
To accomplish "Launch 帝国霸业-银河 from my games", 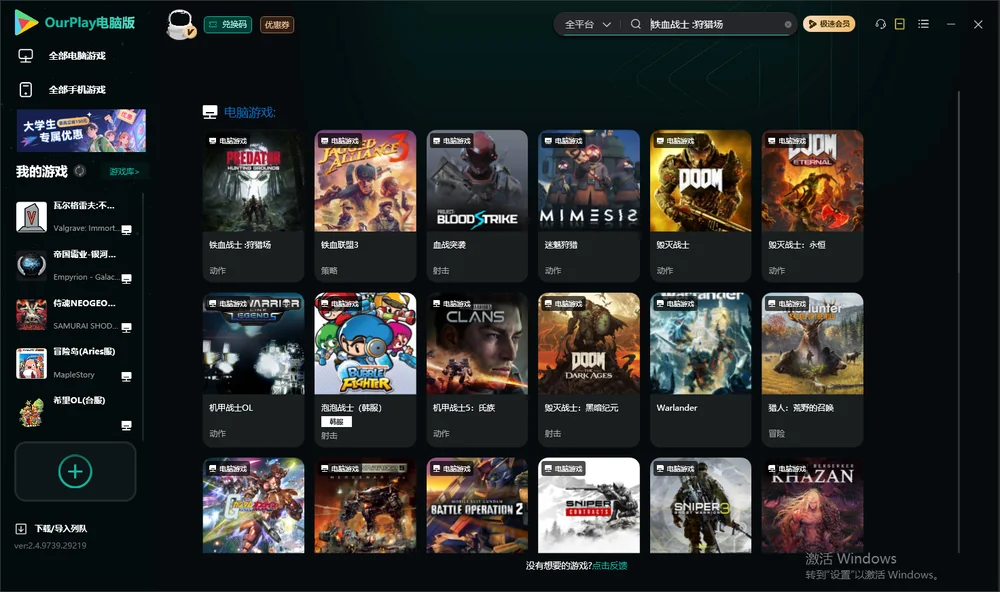I will (74, 265).
